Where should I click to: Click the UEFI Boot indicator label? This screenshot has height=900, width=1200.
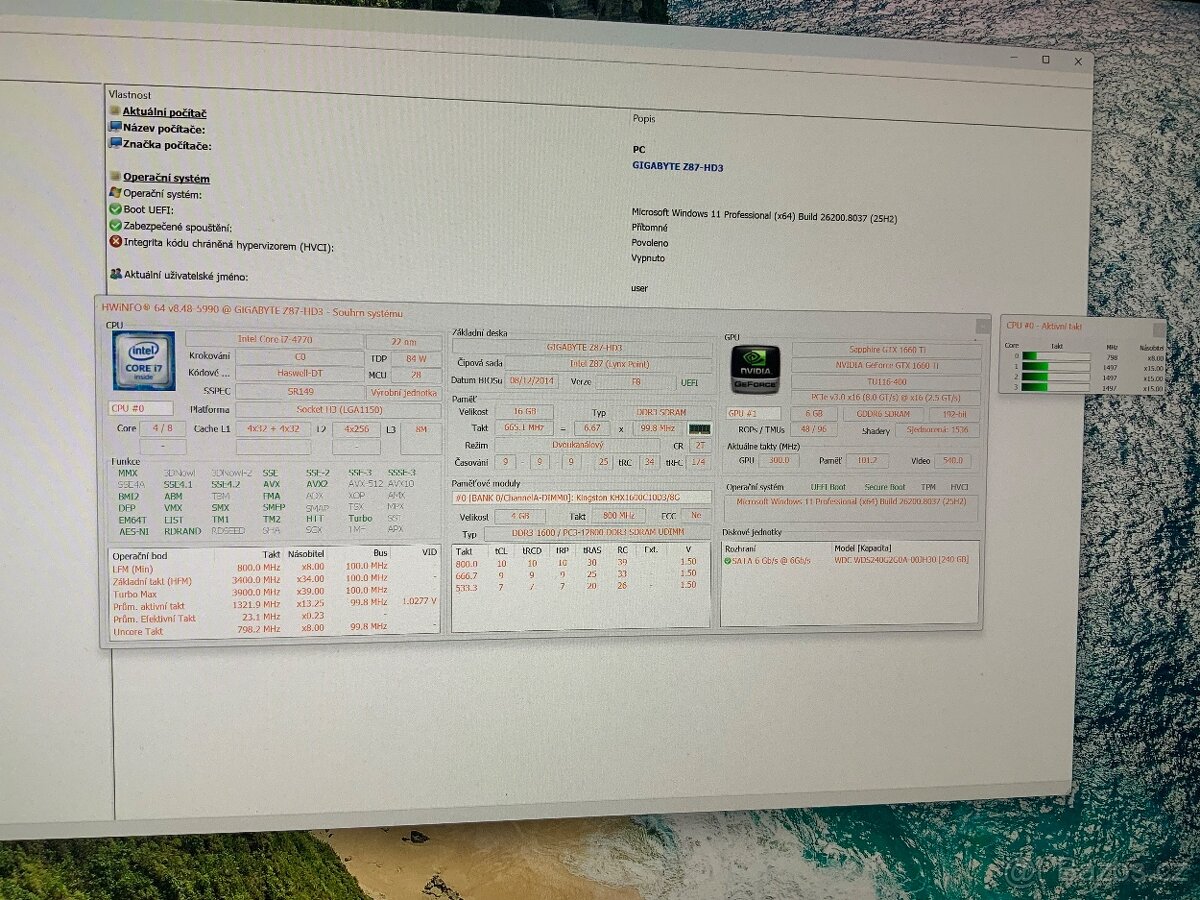(828, 487)
